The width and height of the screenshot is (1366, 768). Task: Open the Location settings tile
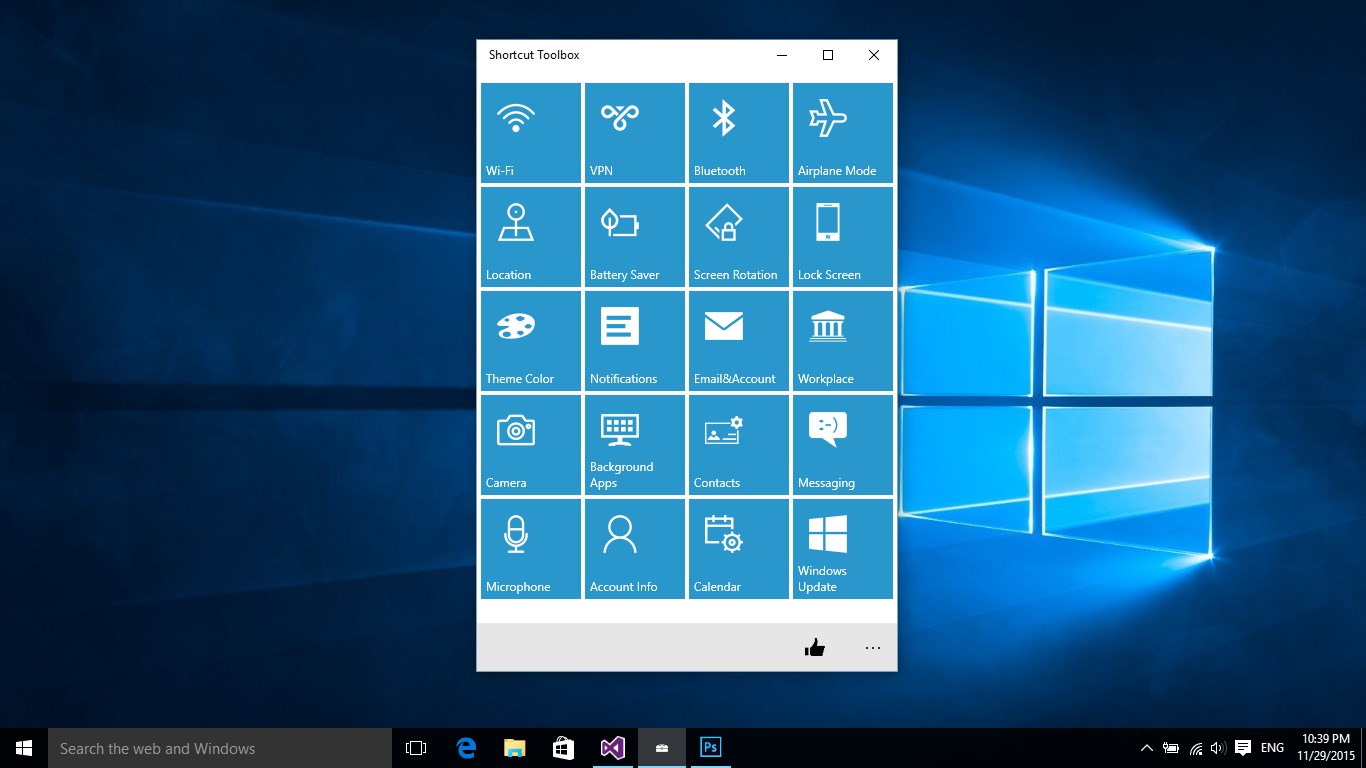click(x=531, y=237)
